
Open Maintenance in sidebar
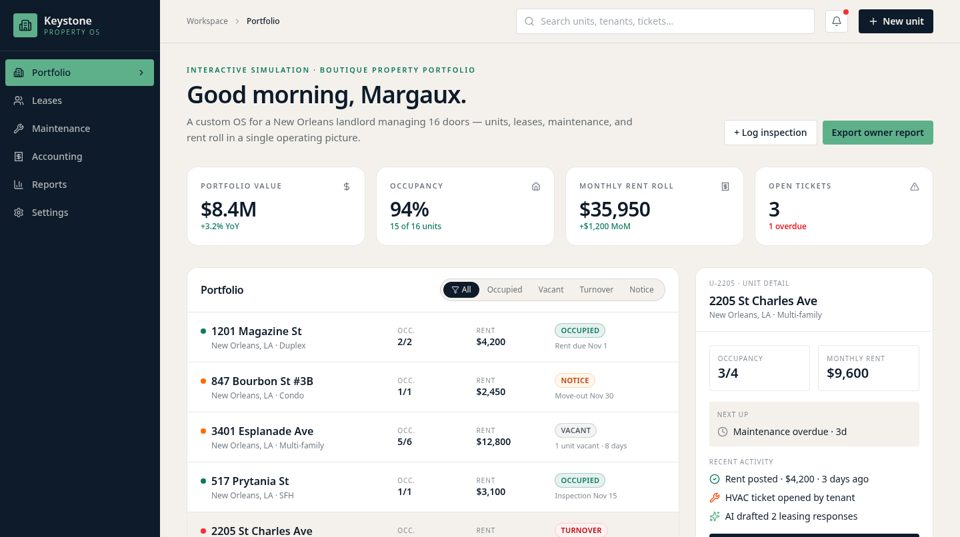click(80, 129)
